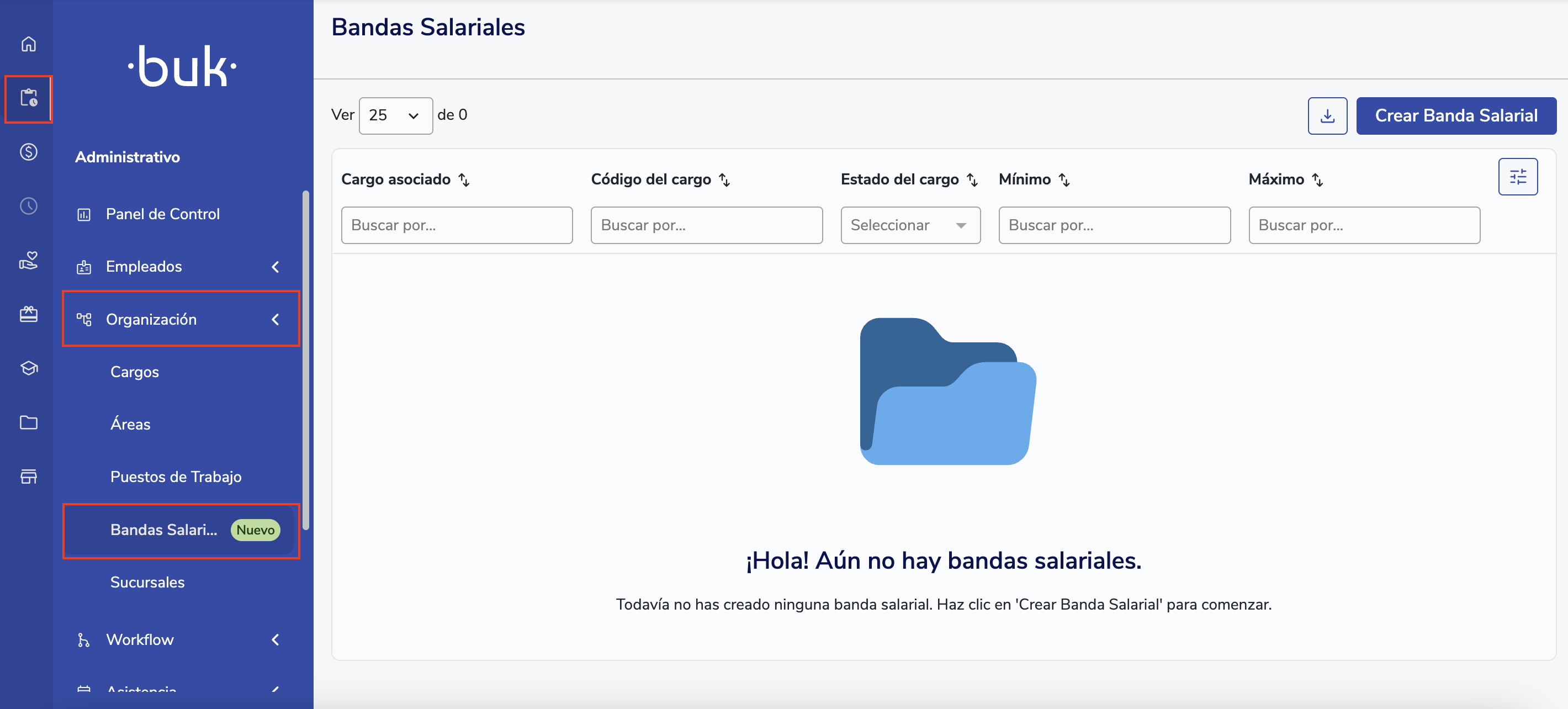Image resolution: width=1568 pixels, height=709 pixels.
Task: Click the download export icon button
Action: (x=1327, y=115)
